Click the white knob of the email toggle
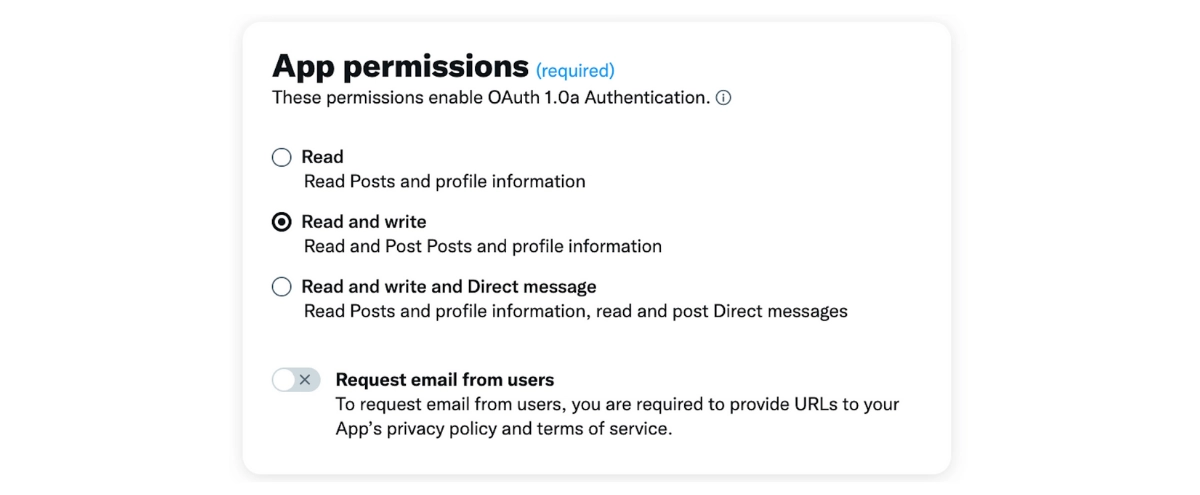 (285, 380)
